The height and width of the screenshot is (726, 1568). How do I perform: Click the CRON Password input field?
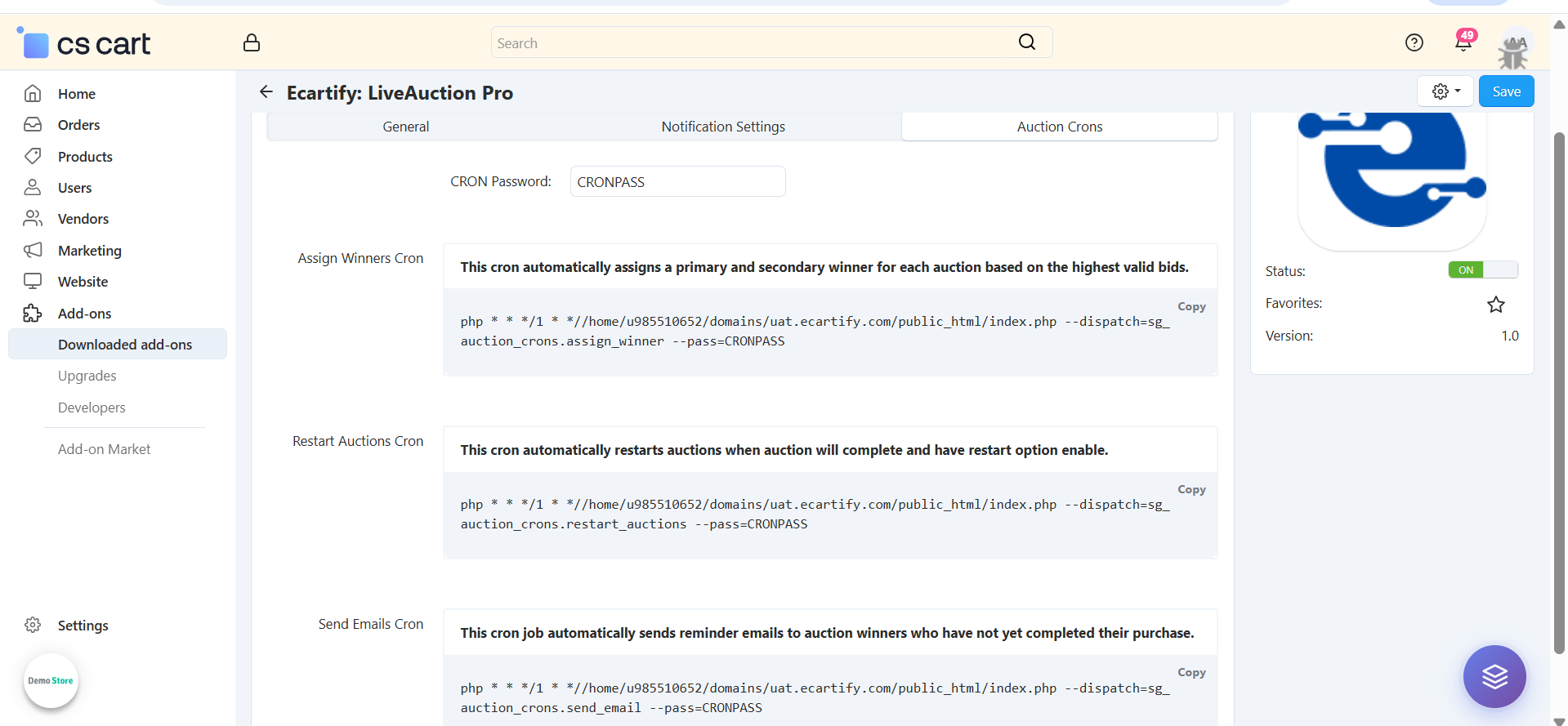[677, 182]
